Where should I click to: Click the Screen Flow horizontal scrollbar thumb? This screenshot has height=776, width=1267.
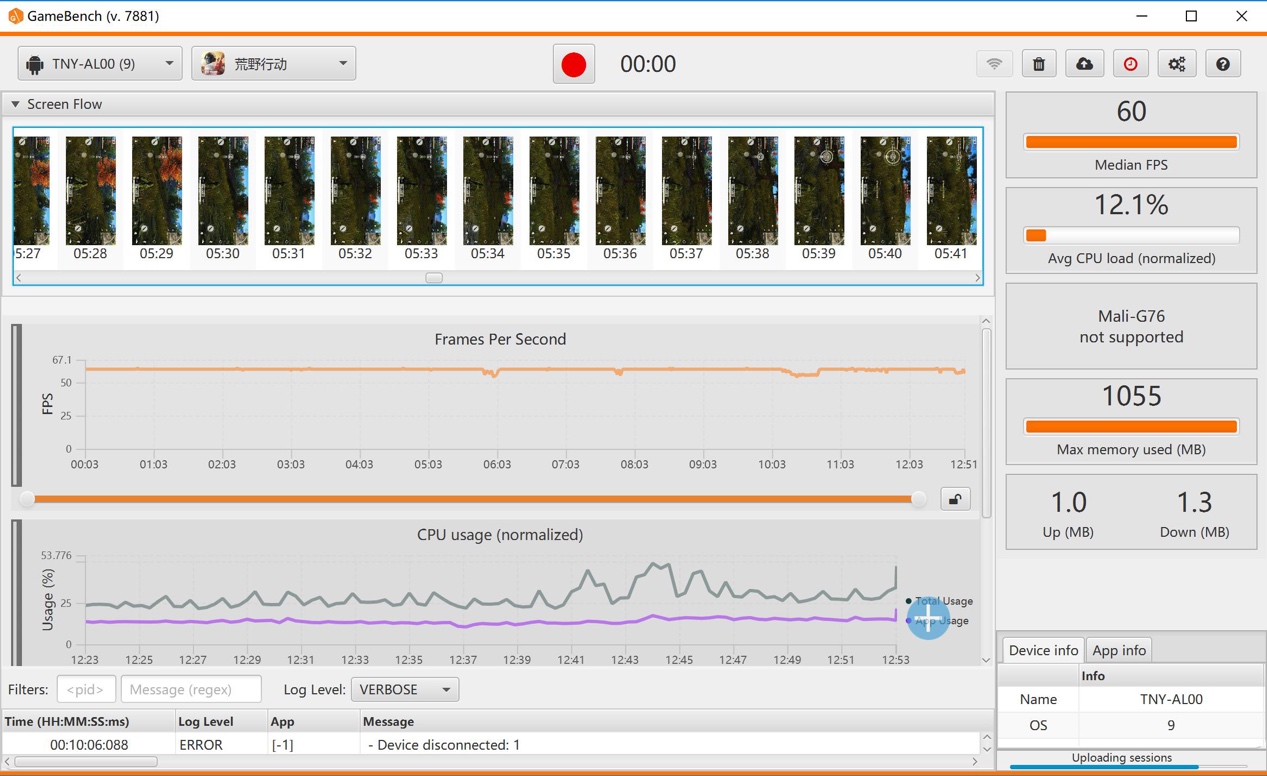434,278
